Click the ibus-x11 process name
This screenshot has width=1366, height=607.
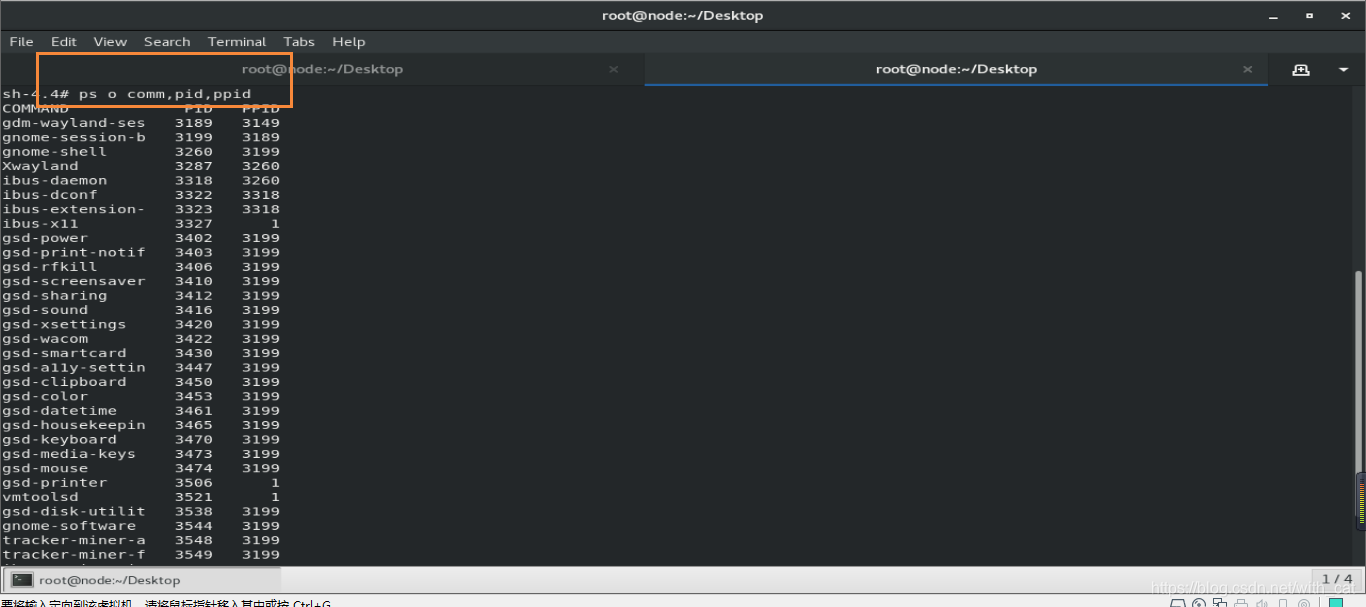point(40,224)
